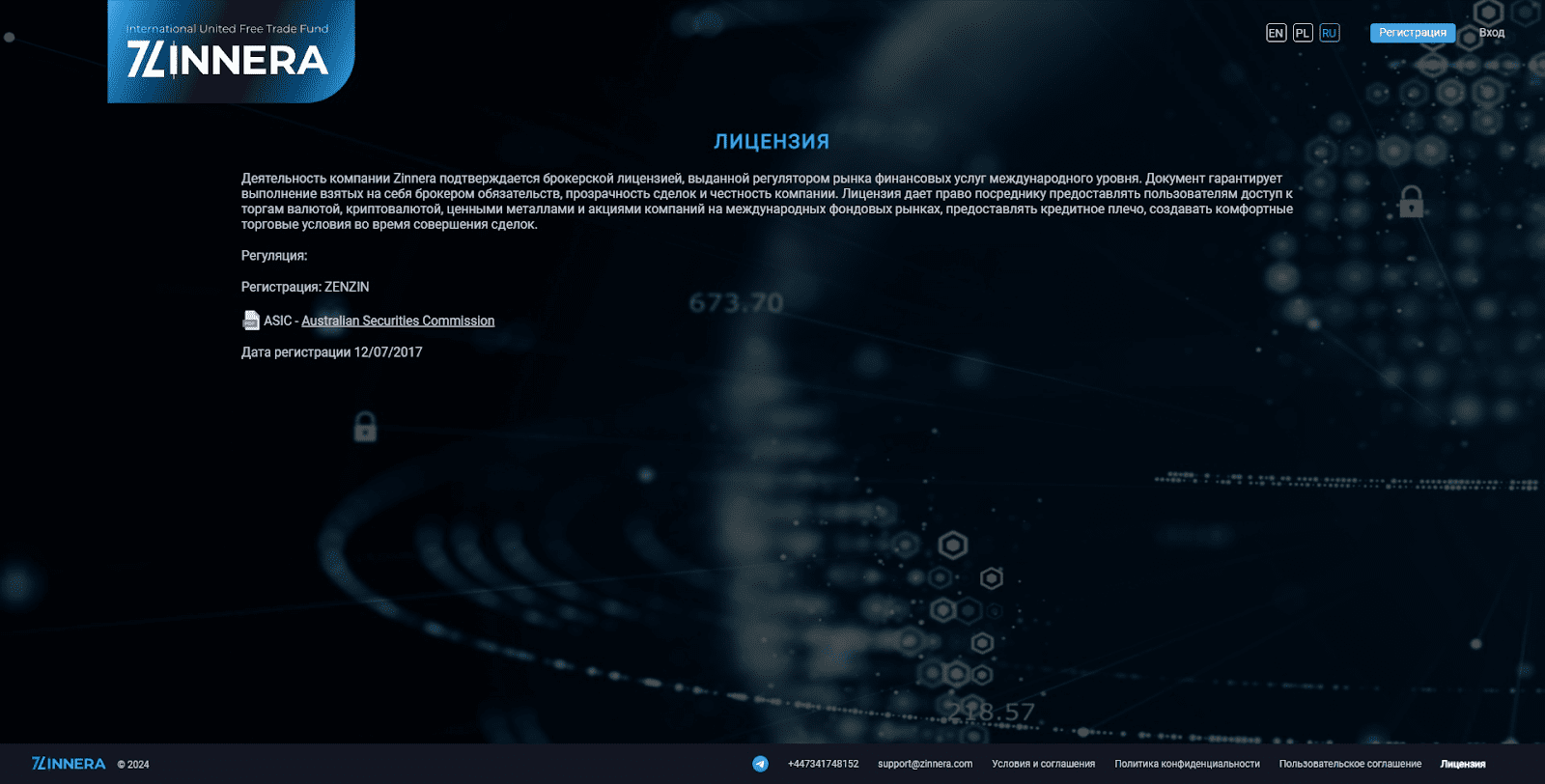Click the Регуляция: label
This screenshot has width=1545, height=784.
(274, 256)
